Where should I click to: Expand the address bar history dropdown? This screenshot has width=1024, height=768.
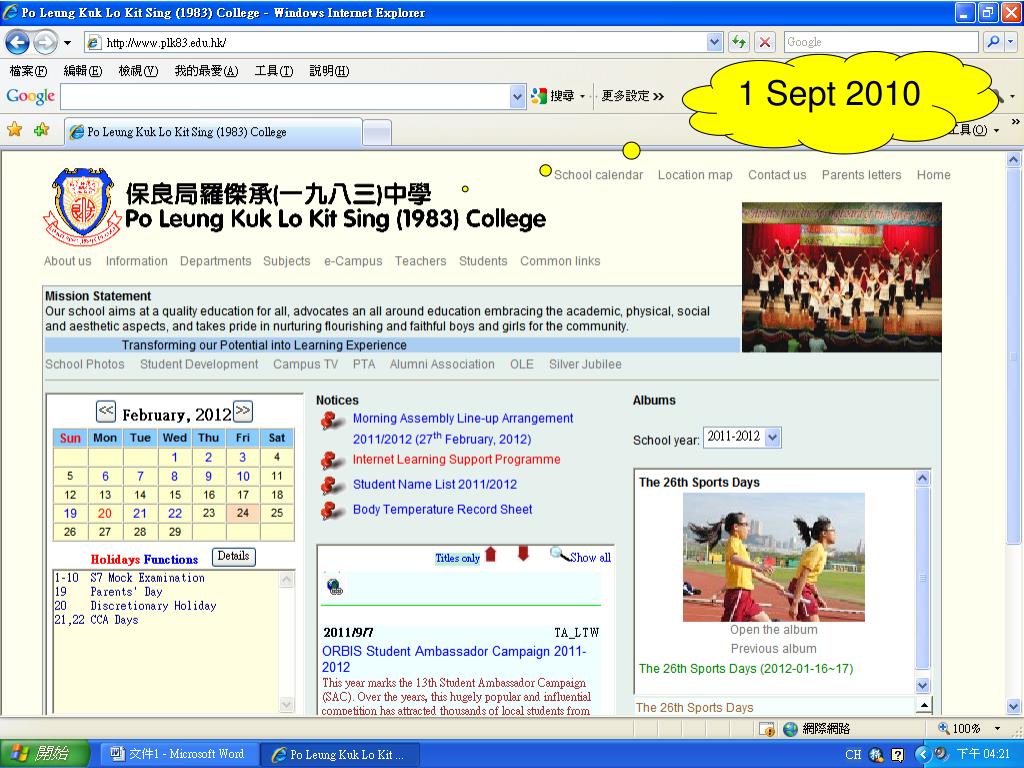[714, 42]
